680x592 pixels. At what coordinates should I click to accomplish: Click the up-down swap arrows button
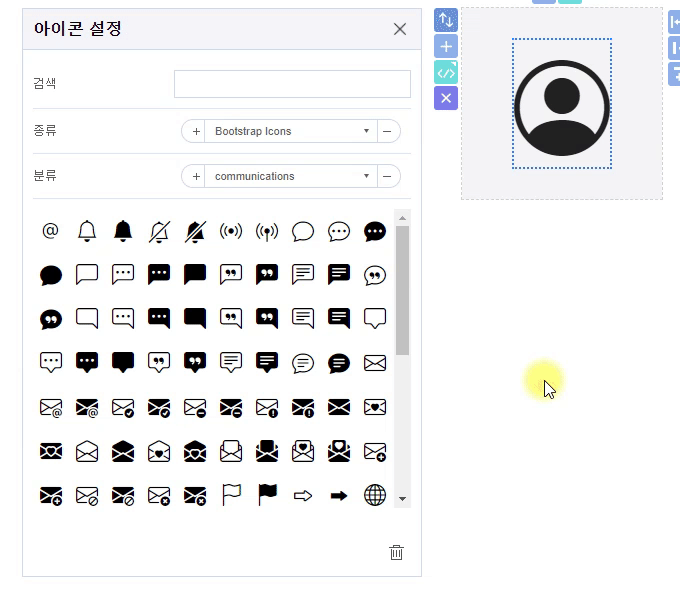point(446,20)
